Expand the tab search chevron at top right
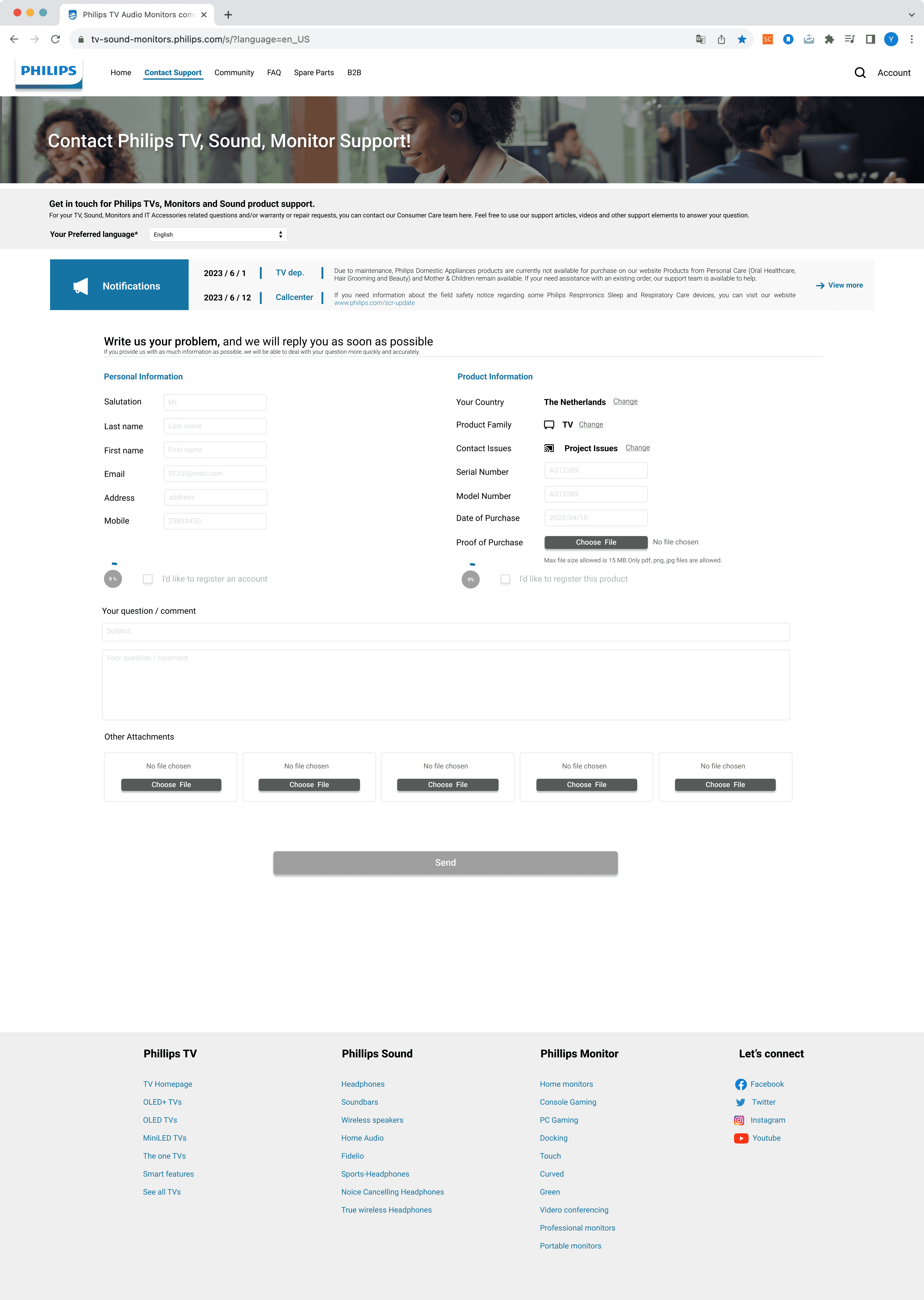This screenshot has width=924, height=1300. tap(911, 15)
